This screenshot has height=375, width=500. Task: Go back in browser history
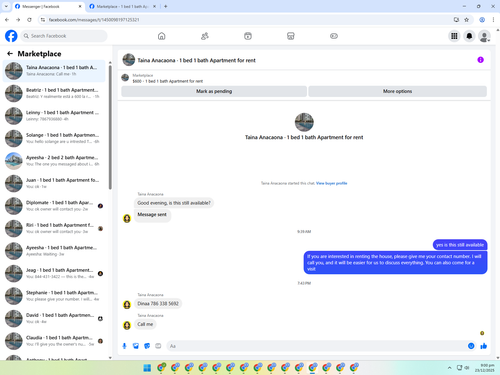tap(7, 20)
